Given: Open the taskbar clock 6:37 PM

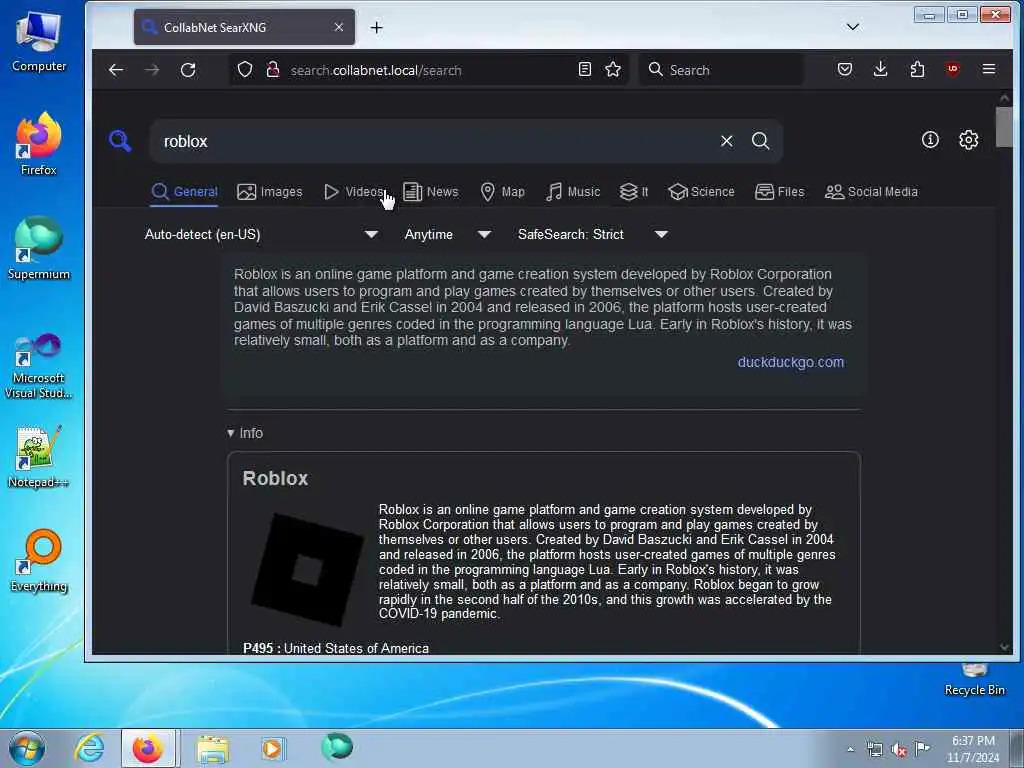Looking at the screenshot, I should (x=973, y=749).
